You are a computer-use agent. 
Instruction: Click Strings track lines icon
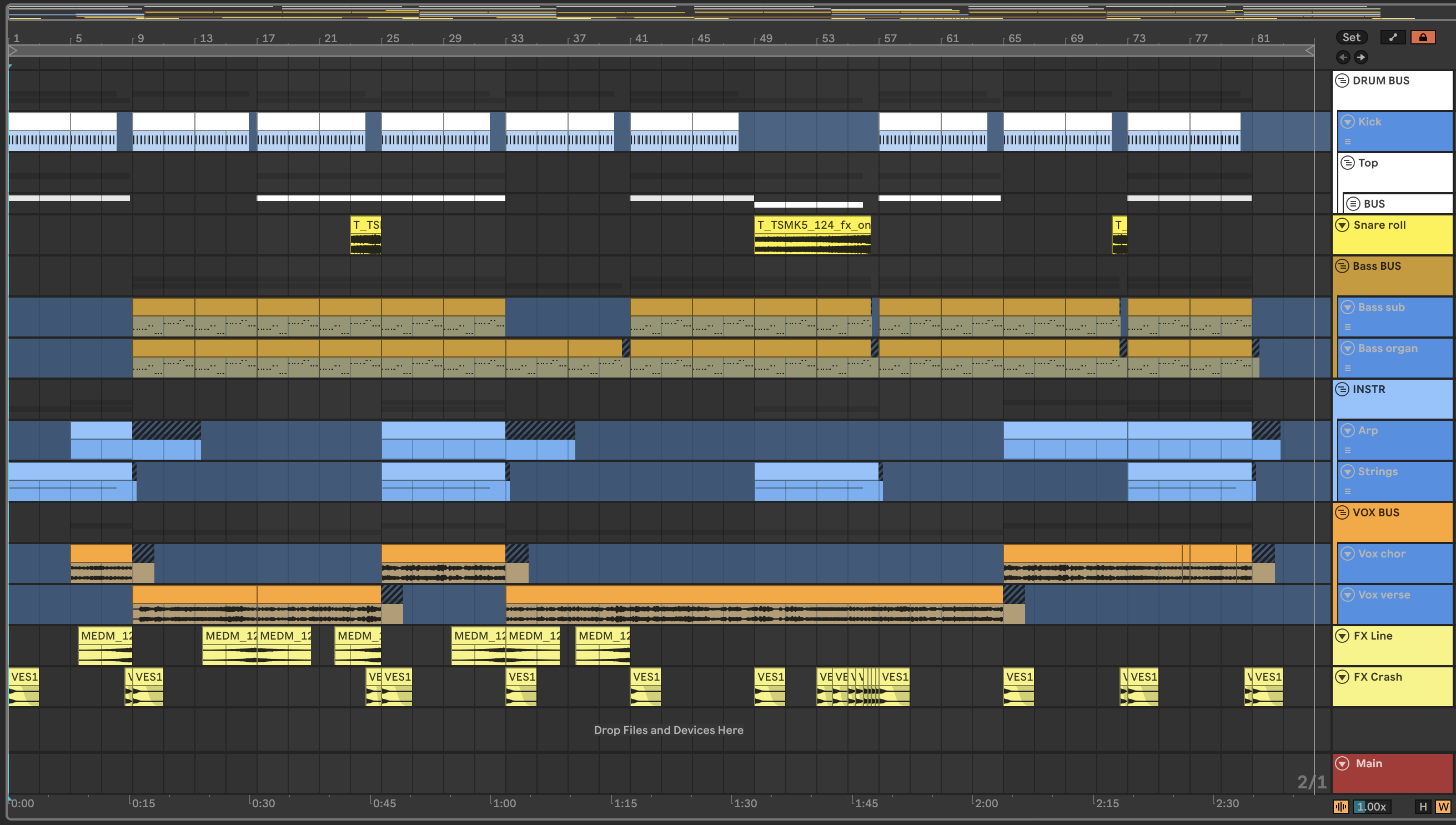pos(1348,491)
